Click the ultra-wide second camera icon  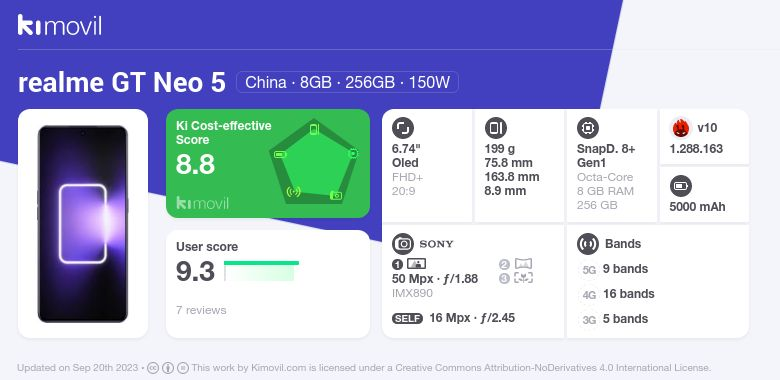click(523, 264)
